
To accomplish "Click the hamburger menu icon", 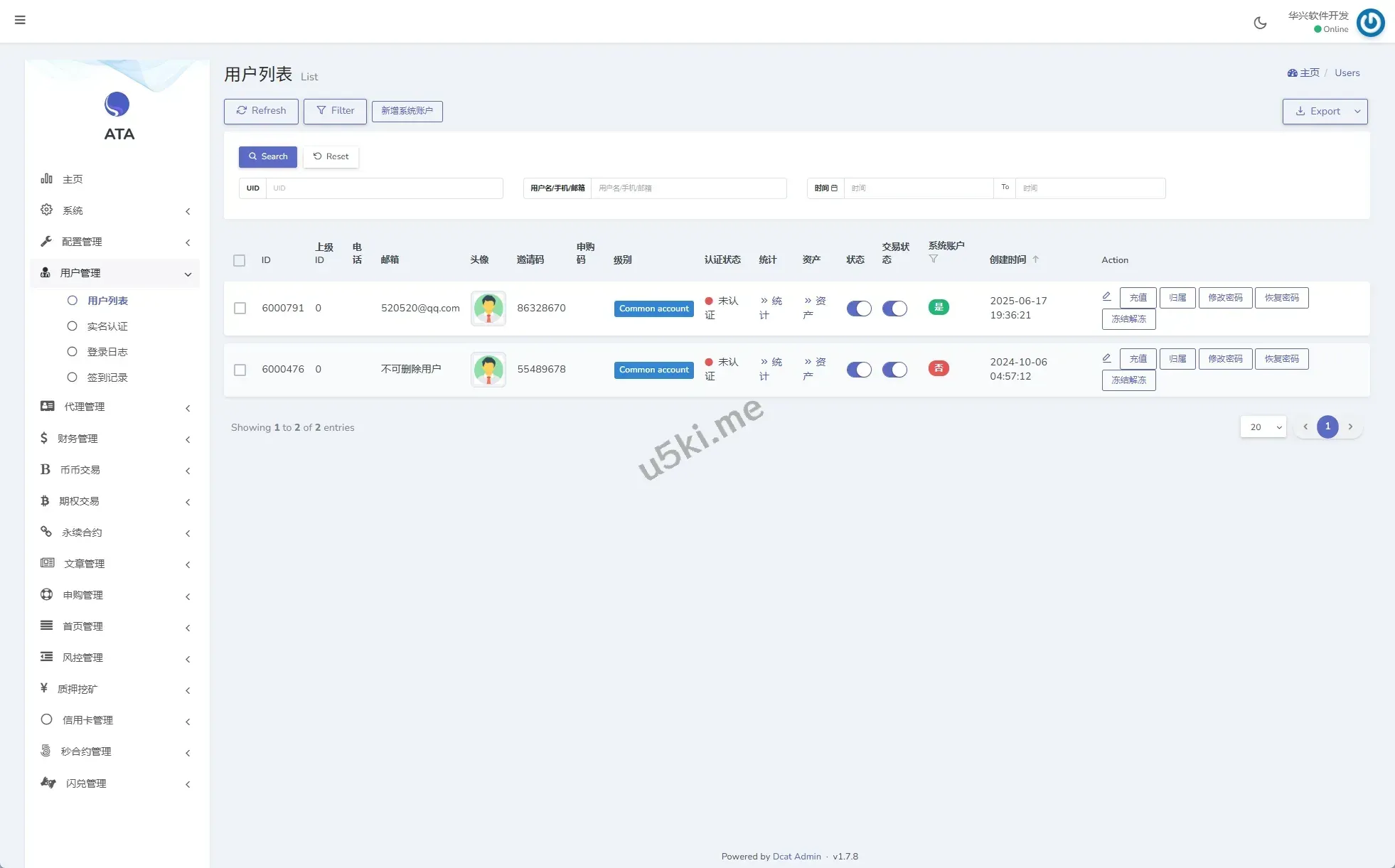I will click(20, 20).
